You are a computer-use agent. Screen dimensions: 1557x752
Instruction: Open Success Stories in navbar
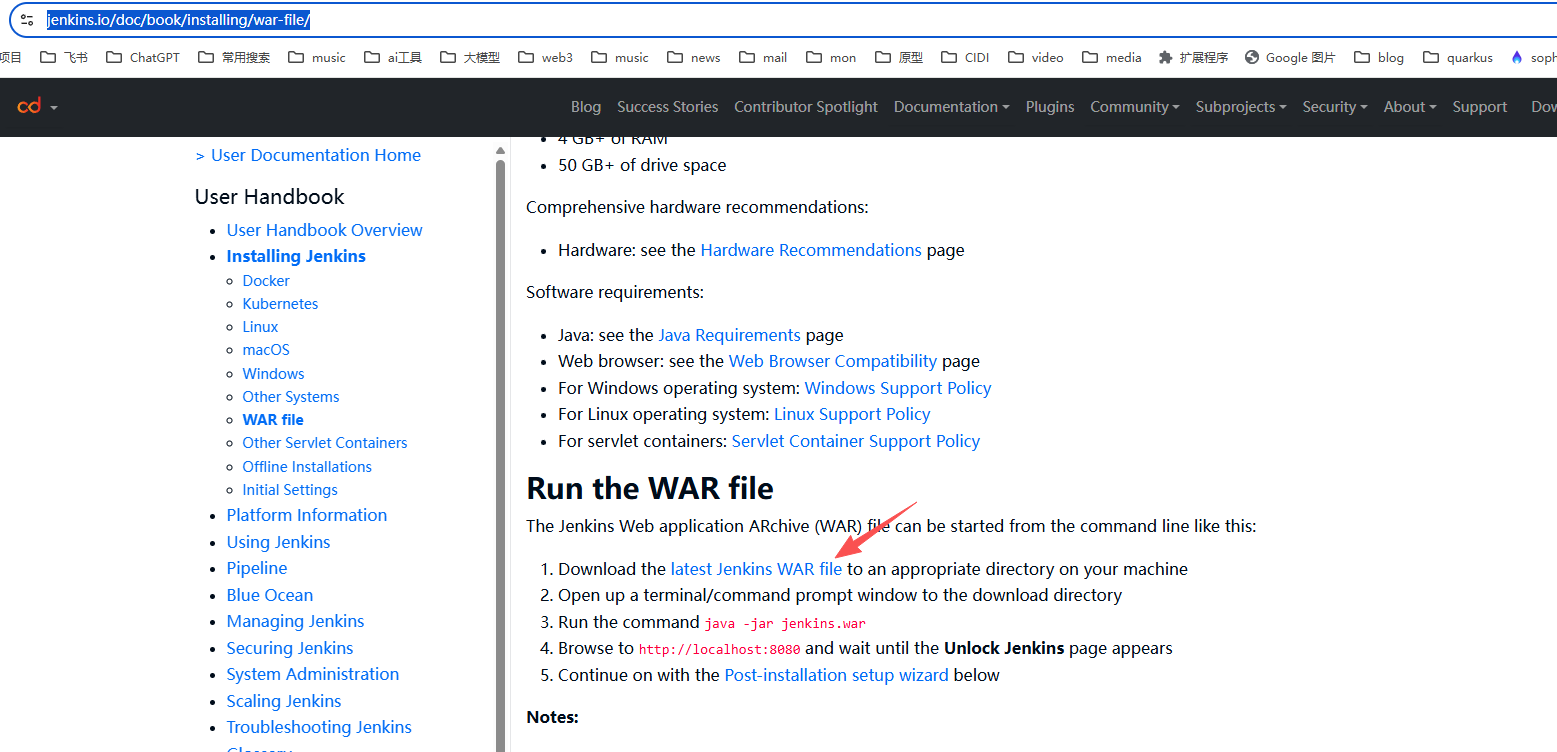668,107
